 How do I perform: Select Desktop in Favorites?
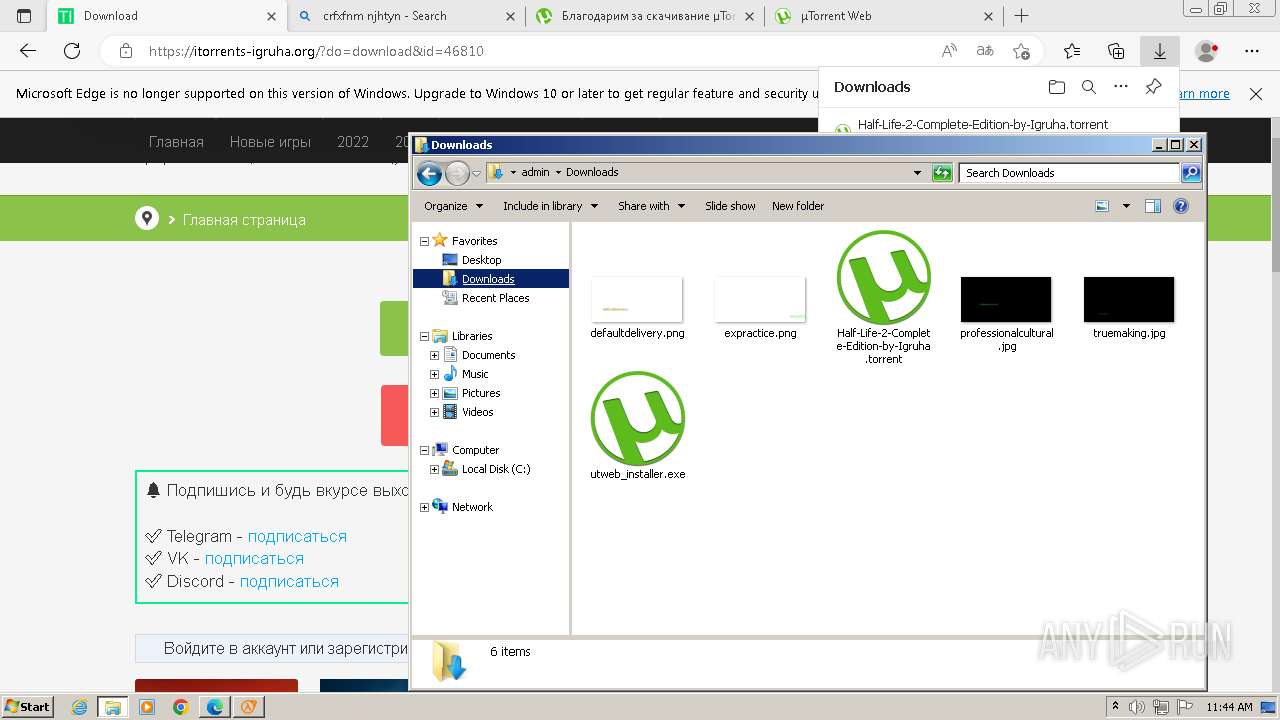(481, 260)
